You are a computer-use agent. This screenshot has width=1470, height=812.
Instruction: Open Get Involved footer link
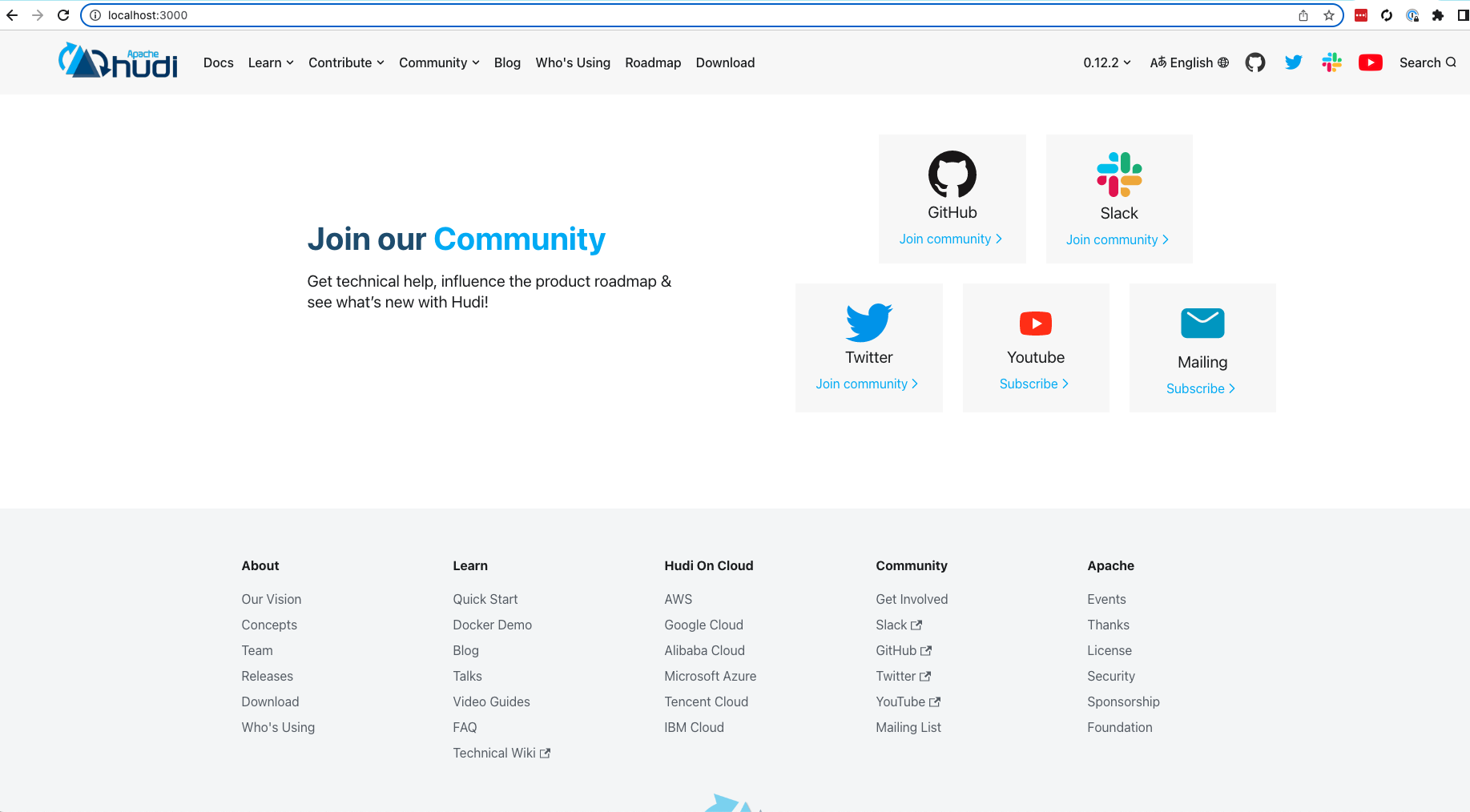coord(912,599)
